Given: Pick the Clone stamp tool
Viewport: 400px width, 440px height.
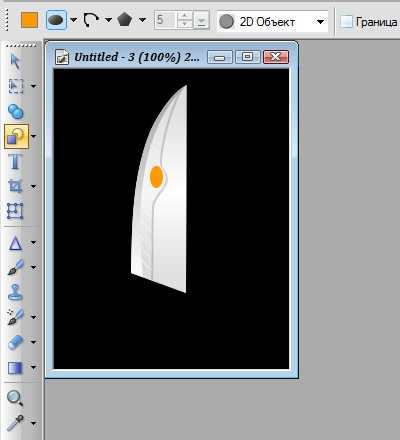Looking at the screenshot, I should pyautogui.click(x=15, y=292).
